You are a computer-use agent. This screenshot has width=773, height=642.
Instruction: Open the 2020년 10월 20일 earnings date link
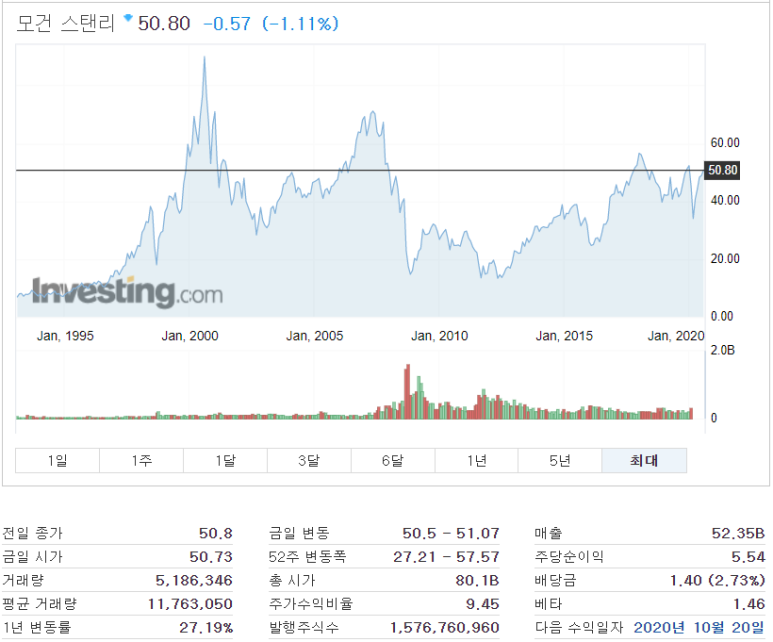699,627
